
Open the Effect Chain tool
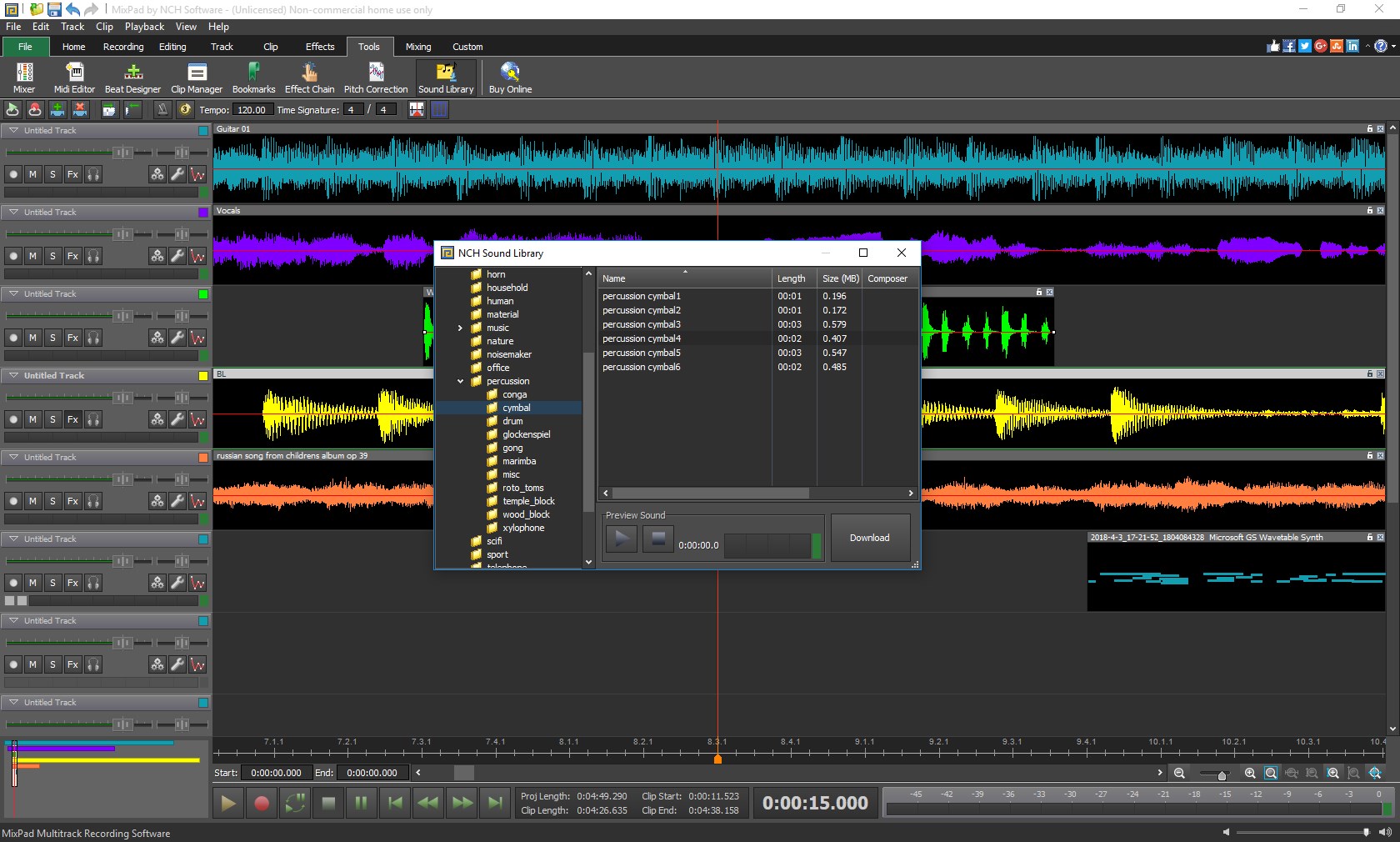coord(309,78)
